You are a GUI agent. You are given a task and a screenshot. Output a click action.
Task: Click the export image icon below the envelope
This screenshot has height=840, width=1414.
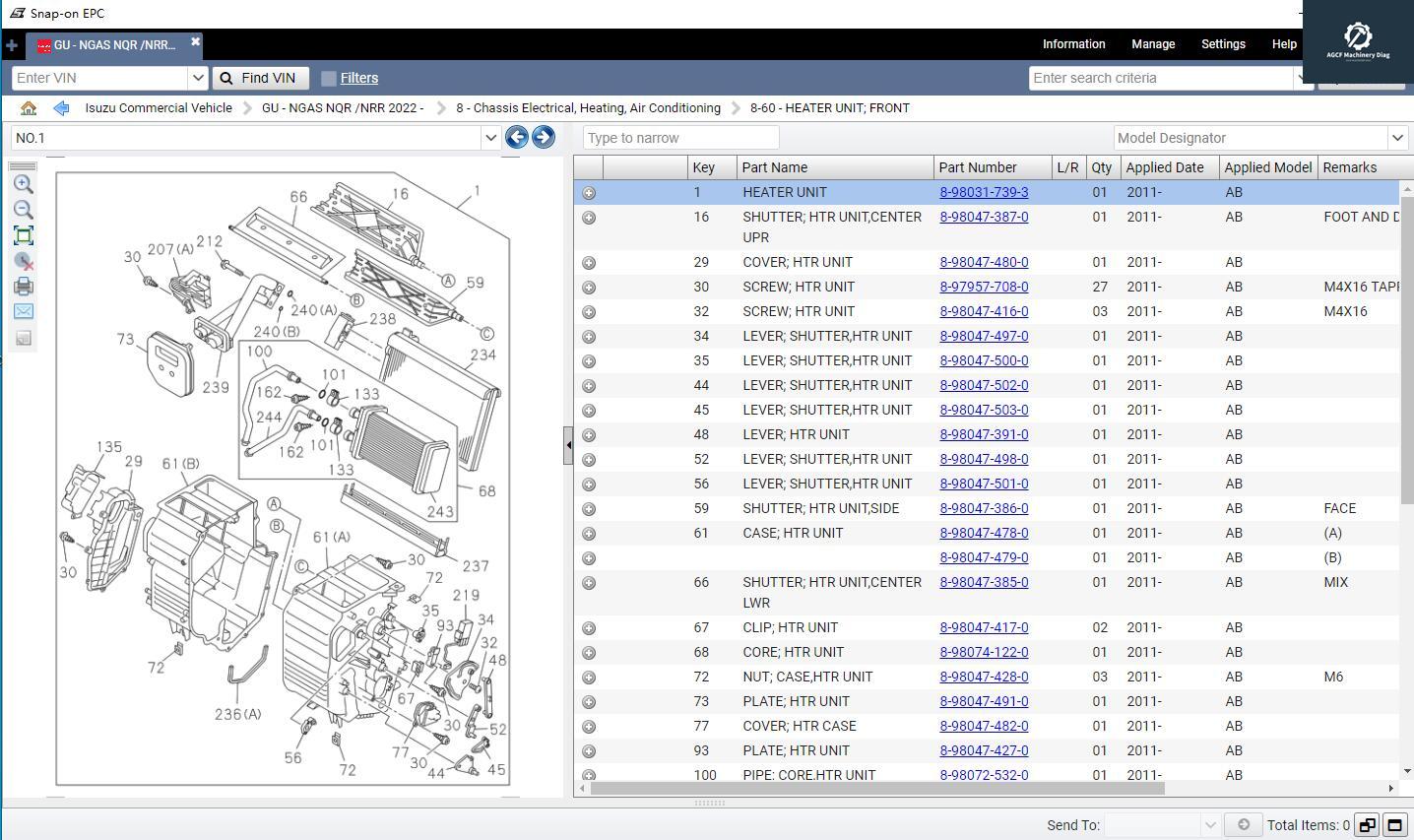pyautogui.click(x=24, y=338)
